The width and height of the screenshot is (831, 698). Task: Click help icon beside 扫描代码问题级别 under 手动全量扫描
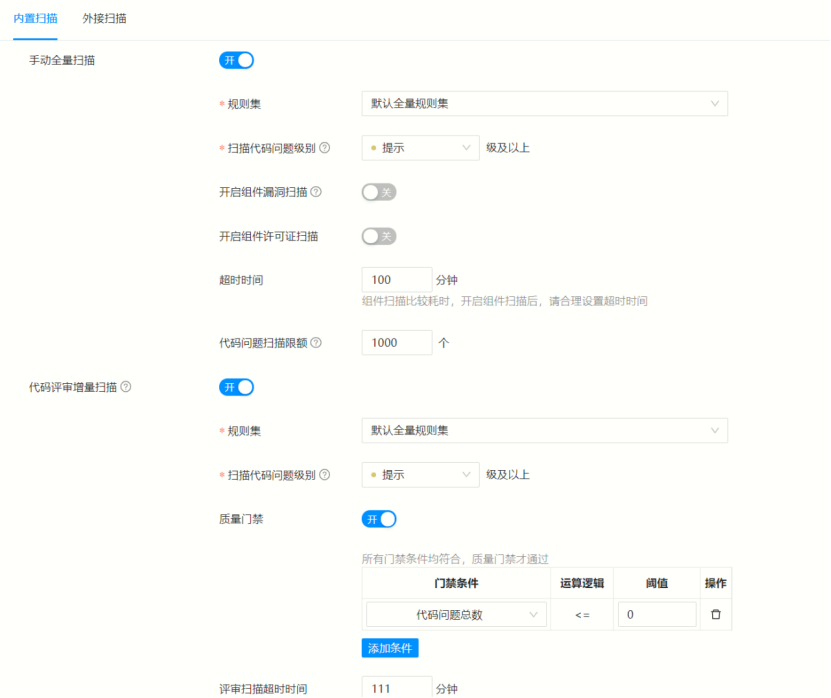[x=325, y=148]
